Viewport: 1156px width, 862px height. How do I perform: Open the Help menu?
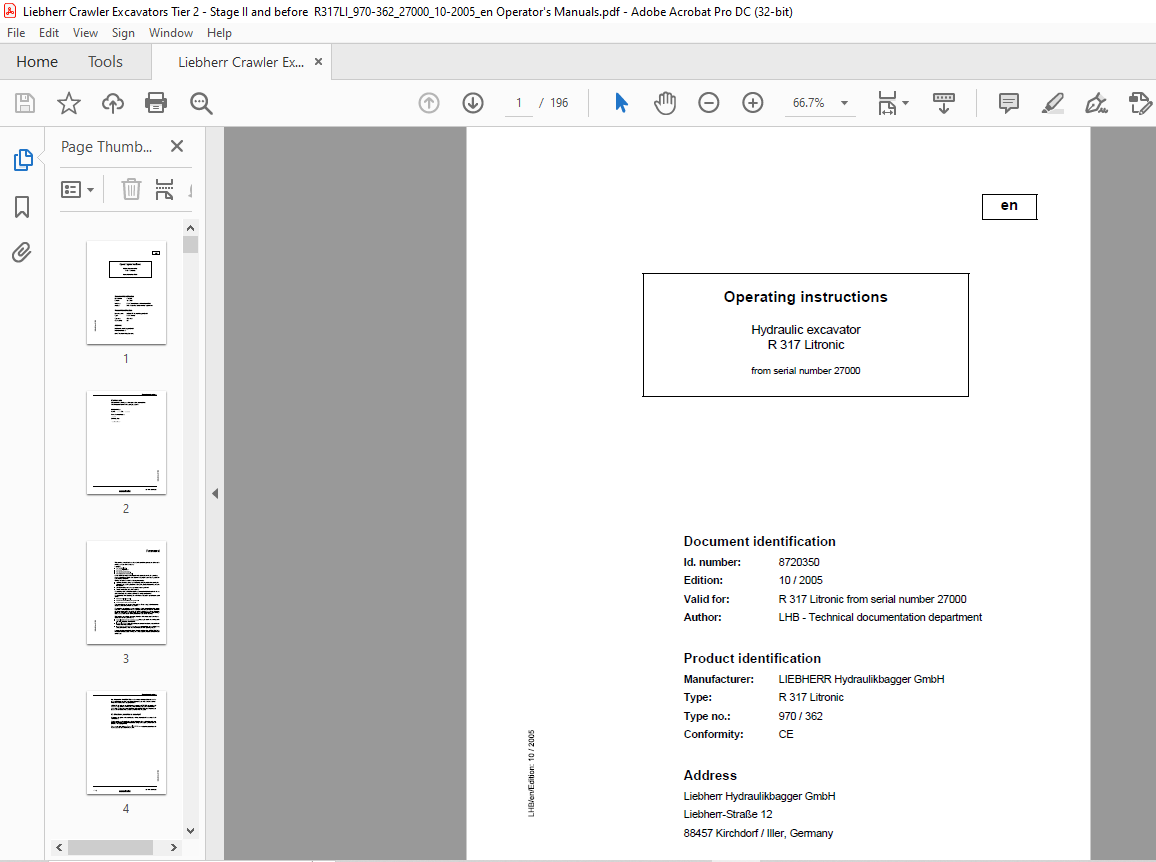[219, 32]
